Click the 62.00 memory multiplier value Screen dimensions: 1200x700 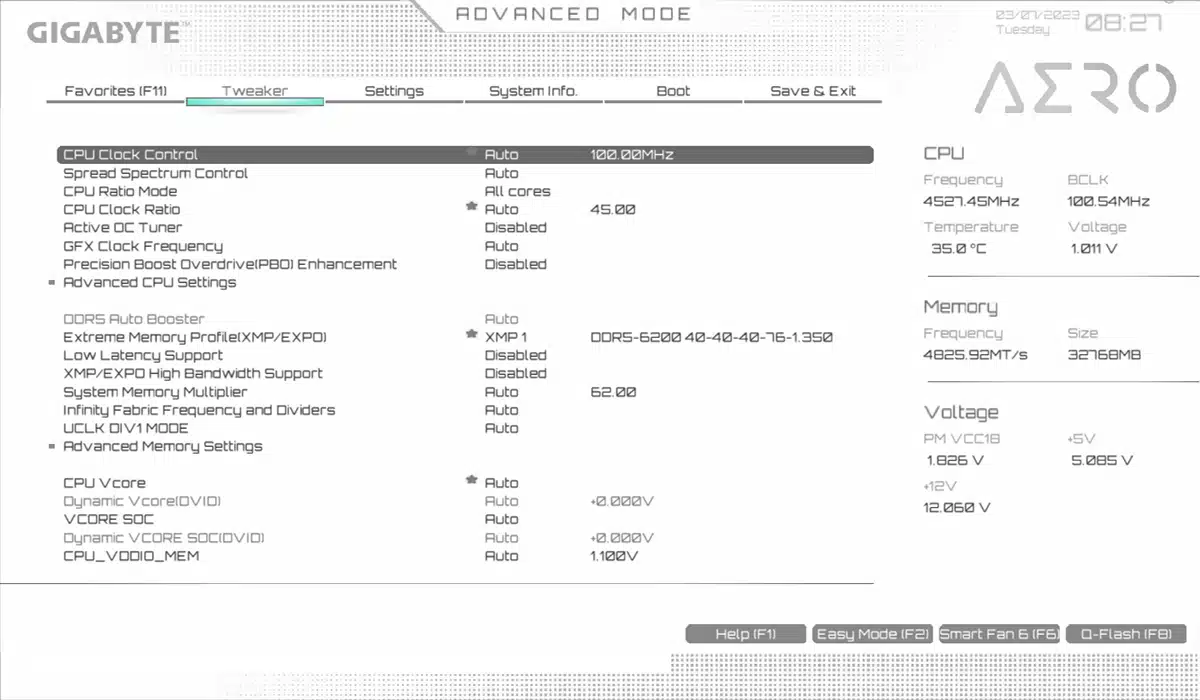click(613, 392)
